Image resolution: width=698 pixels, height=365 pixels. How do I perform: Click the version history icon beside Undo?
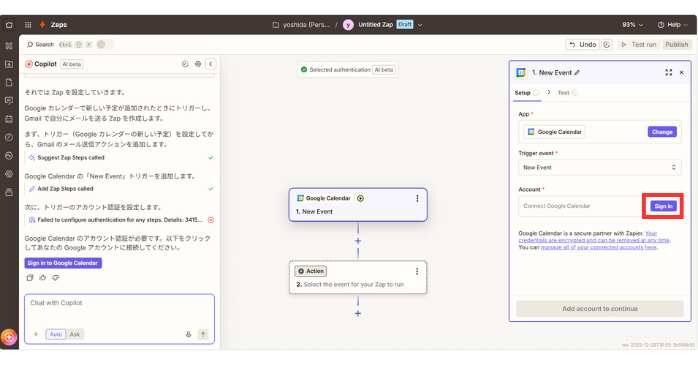607,45
